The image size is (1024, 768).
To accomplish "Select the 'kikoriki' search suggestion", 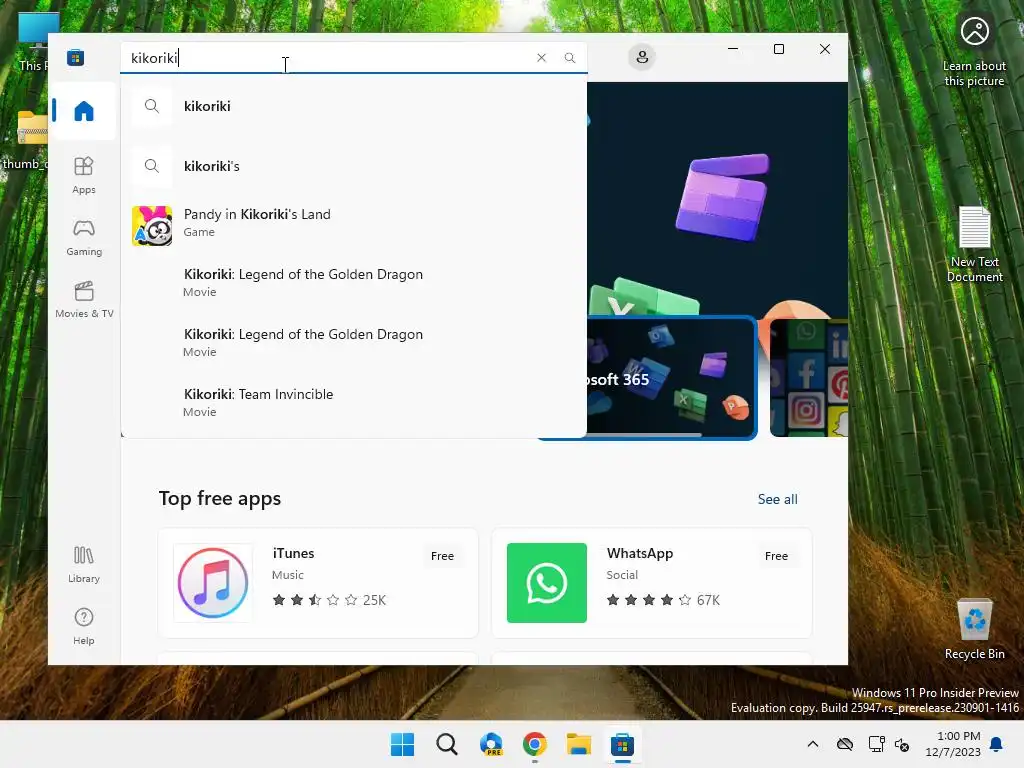I will [353, 106].
